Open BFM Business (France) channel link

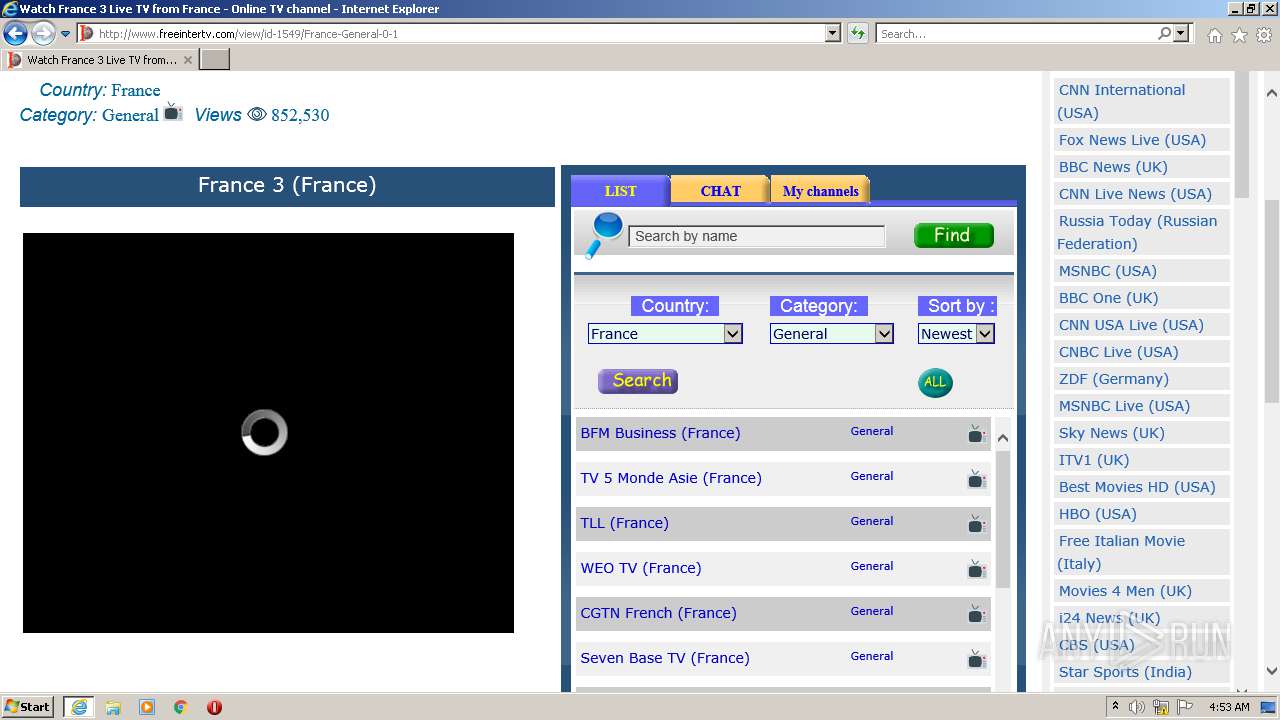pos(660,433)
